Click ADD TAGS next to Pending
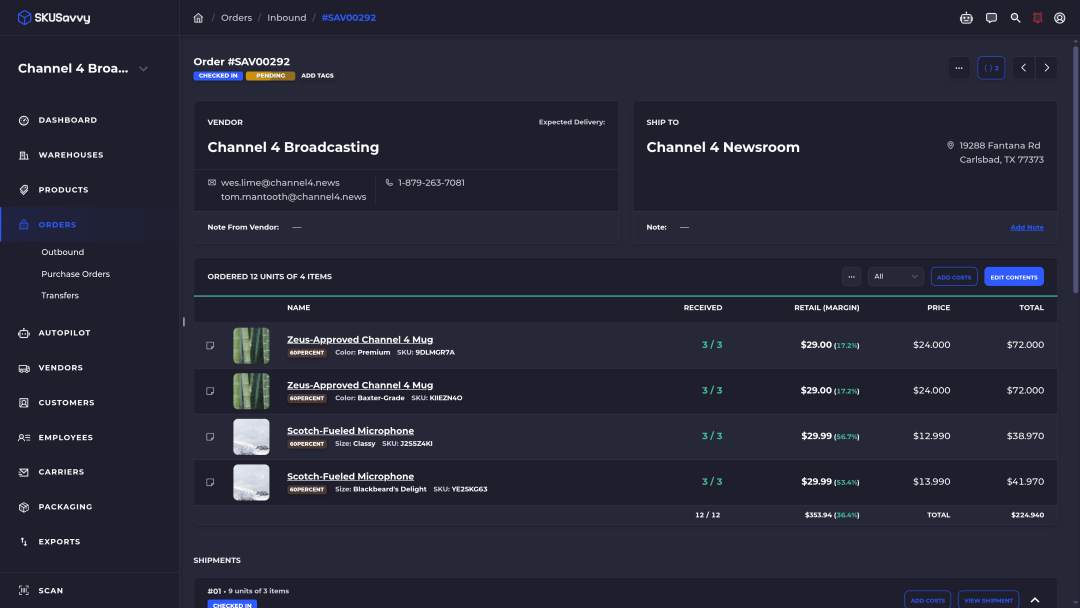Screen dimensions: 1080x608 pyautogui.click(x=318, y=76)
